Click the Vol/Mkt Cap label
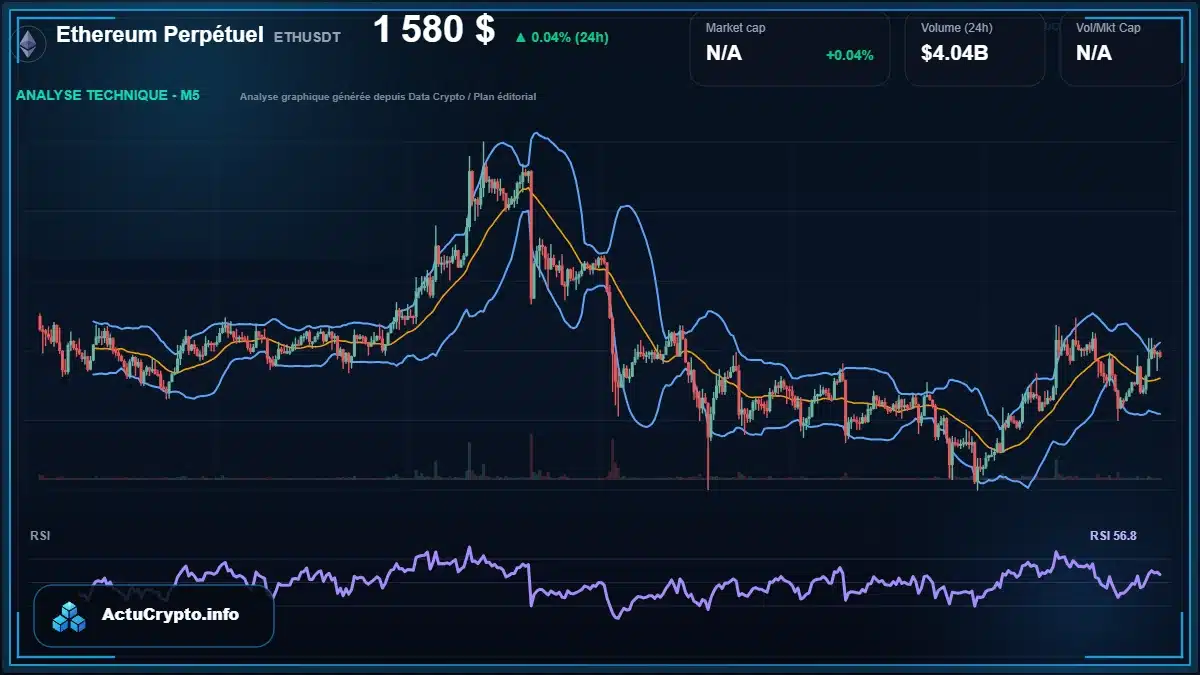Screen dimensions: 1200x675 1108,28
